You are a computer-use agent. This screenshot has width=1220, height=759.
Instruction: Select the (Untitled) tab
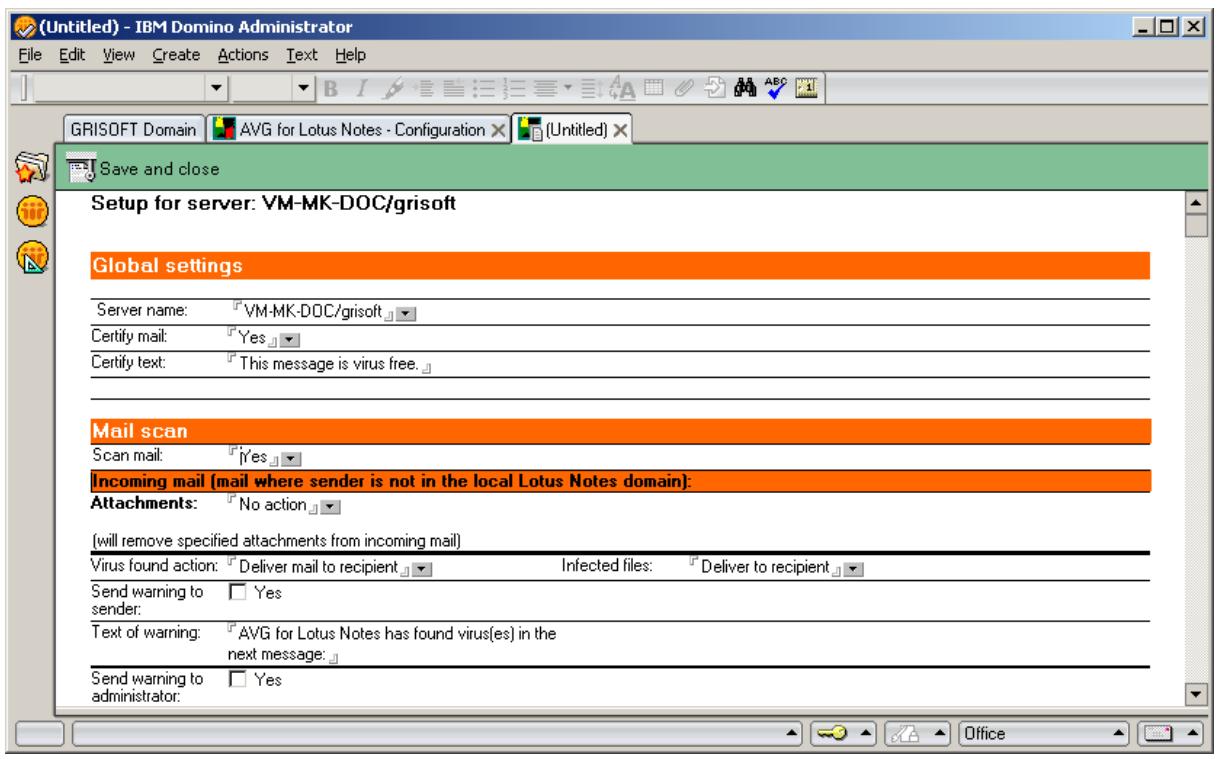[x=573, y=131]
